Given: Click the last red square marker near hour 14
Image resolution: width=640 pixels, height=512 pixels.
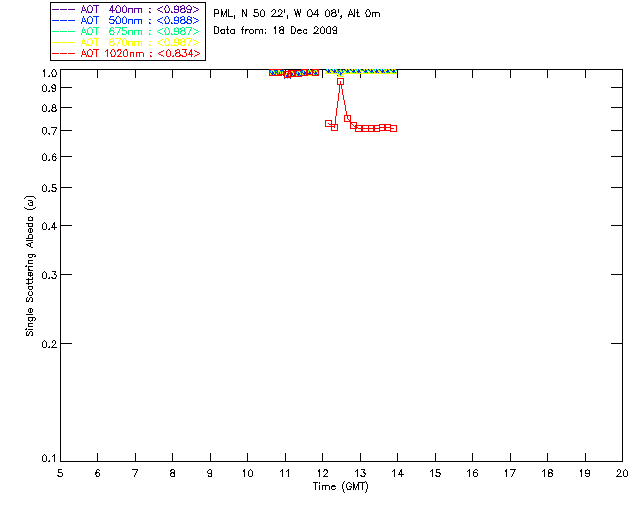Looking at the screenshot, I should pos(393,129).
